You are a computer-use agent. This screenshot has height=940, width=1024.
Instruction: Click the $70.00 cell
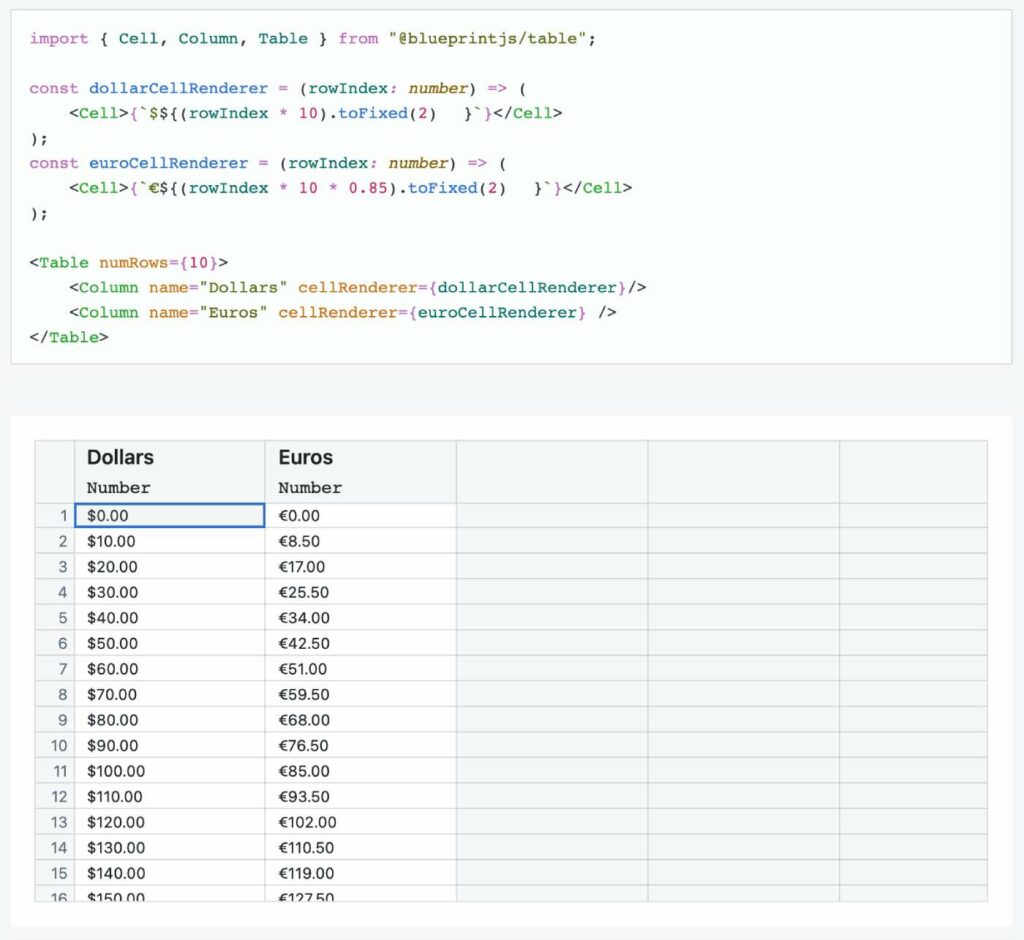click(x=170, y=694)
